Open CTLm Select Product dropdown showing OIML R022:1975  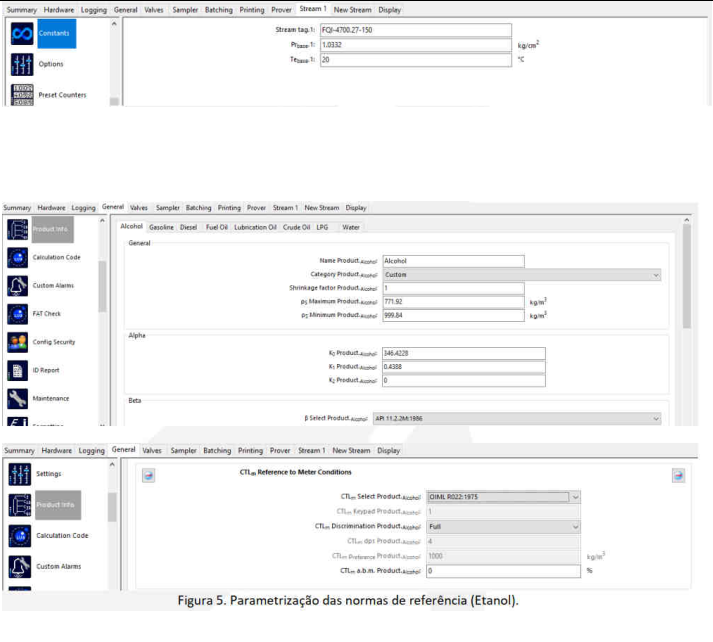tap(503, 497)
